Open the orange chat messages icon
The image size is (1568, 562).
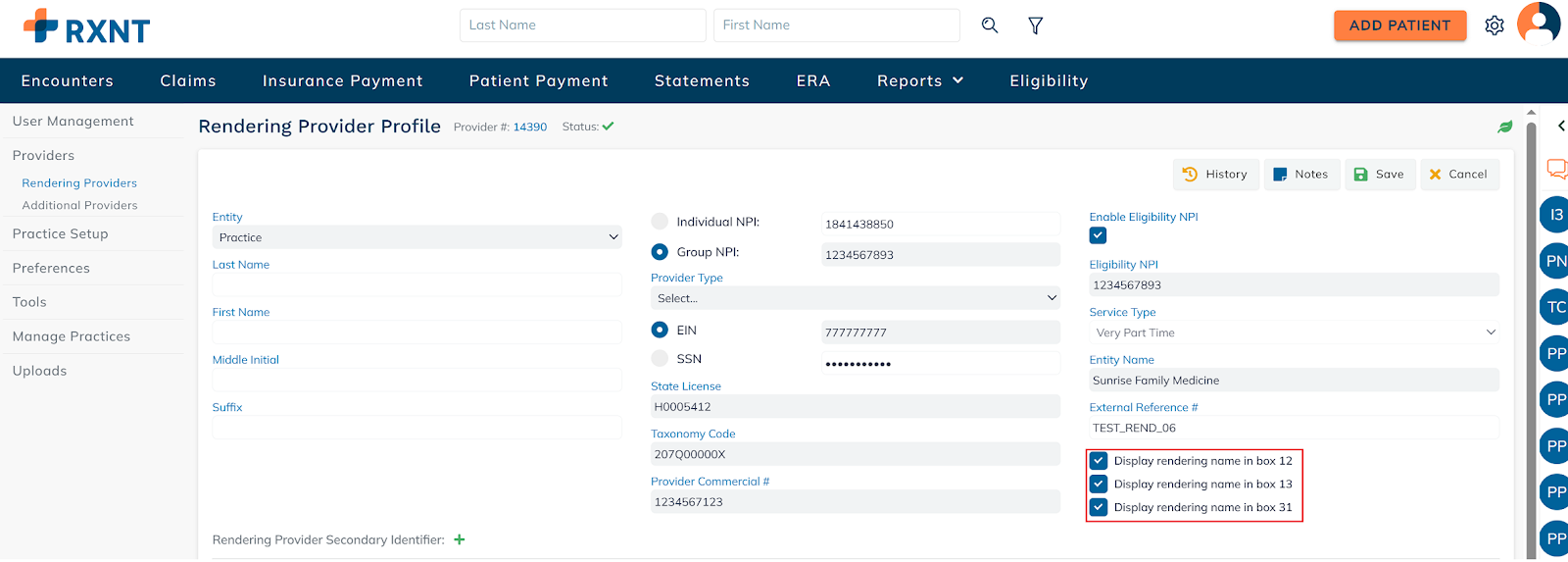(x=1556, y=169)
